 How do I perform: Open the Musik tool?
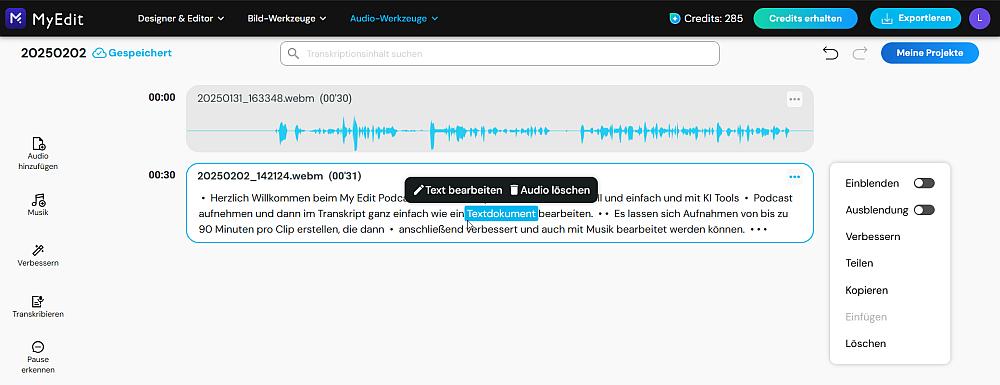point(38,205)
